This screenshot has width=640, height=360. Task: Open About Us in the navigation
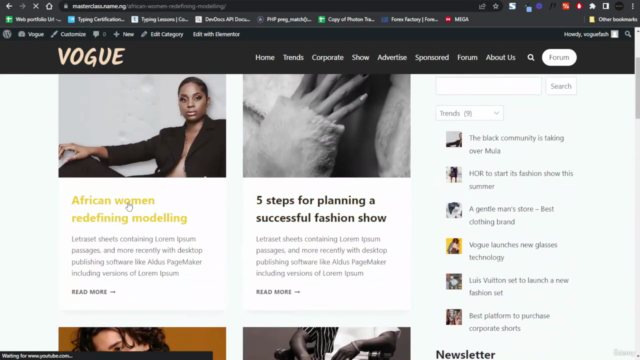(x=500, y=58)
